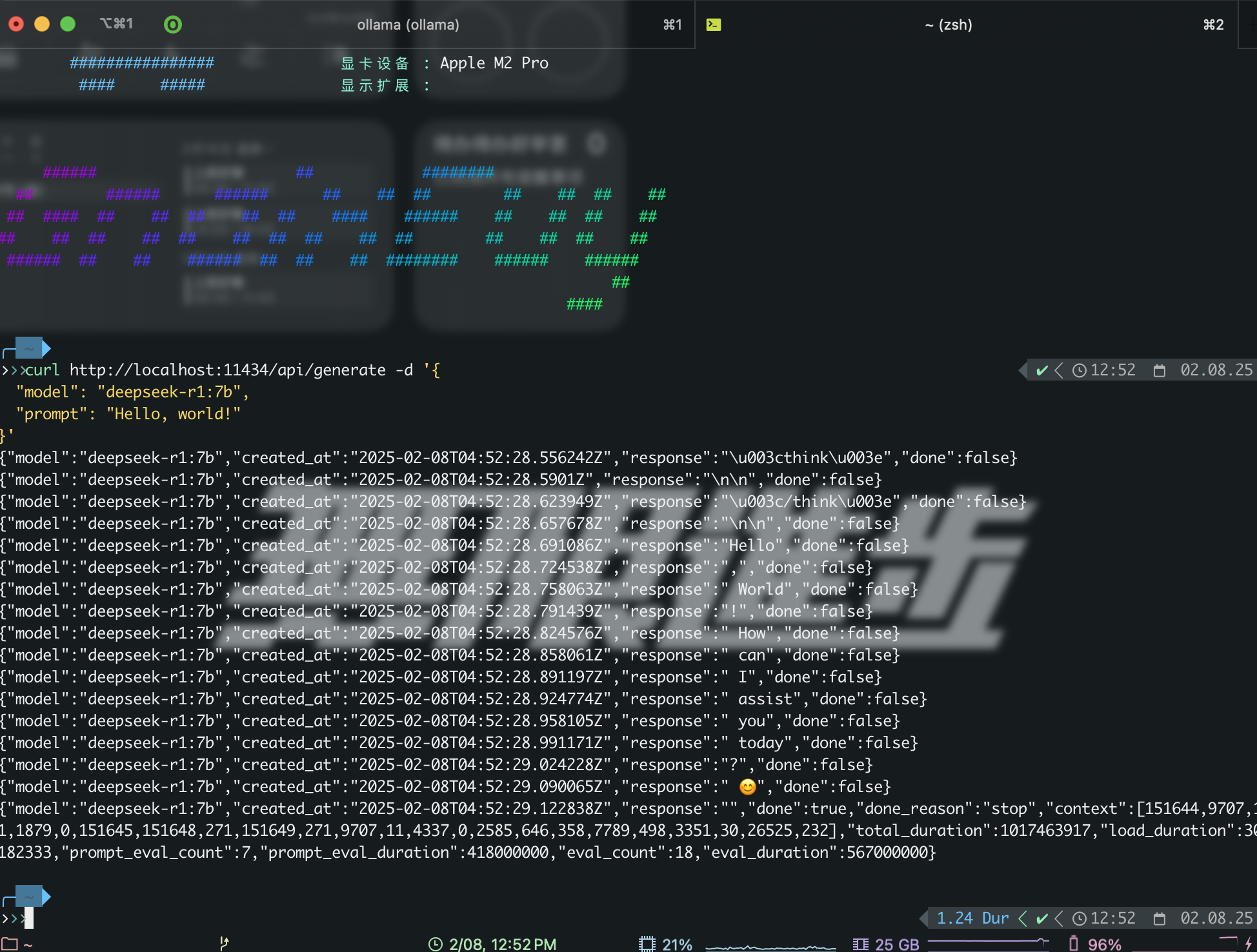Click the battery icon showing 96%
Viewport: 1257px width, 952px height.
(x=1072, y=943)
